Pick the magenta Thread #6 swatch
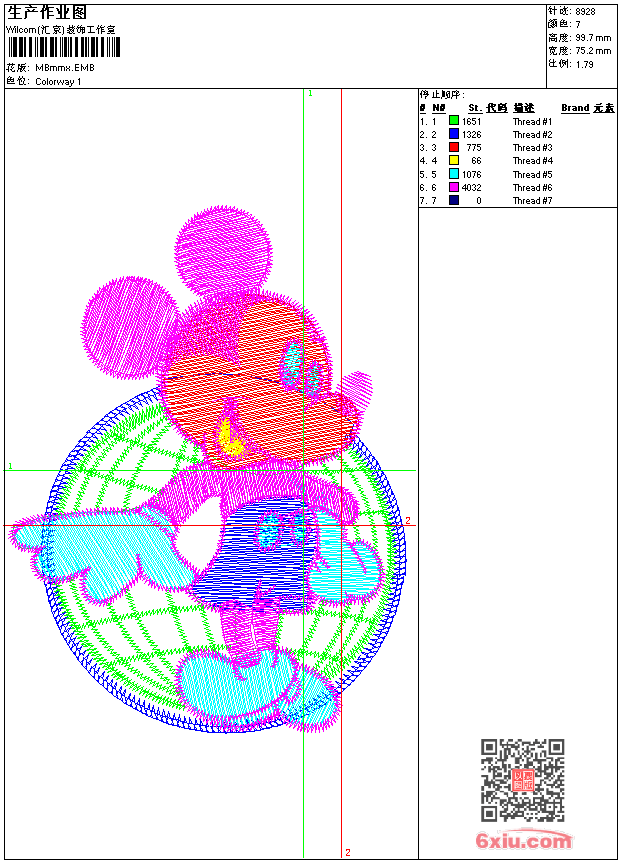The width and height of the screenshot is (620, 860). [454, 187]
